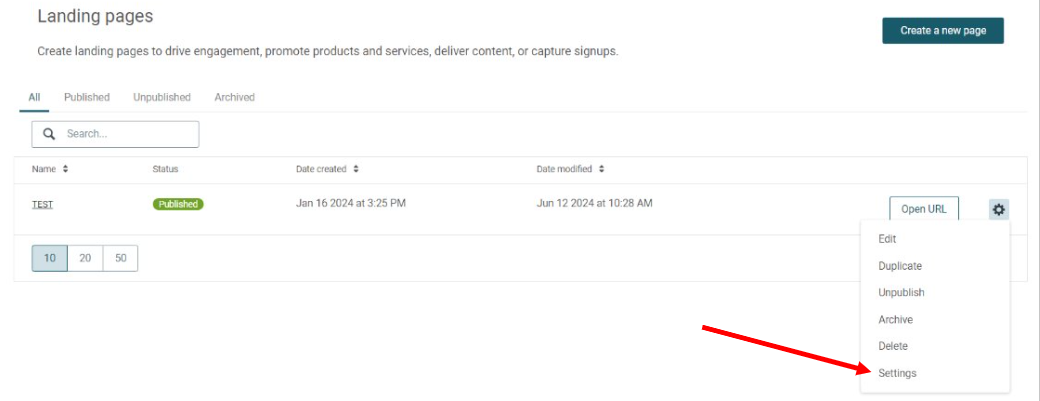Switch to the Published tab
The width and height of the screenshot is (1040, 401).
87,97
